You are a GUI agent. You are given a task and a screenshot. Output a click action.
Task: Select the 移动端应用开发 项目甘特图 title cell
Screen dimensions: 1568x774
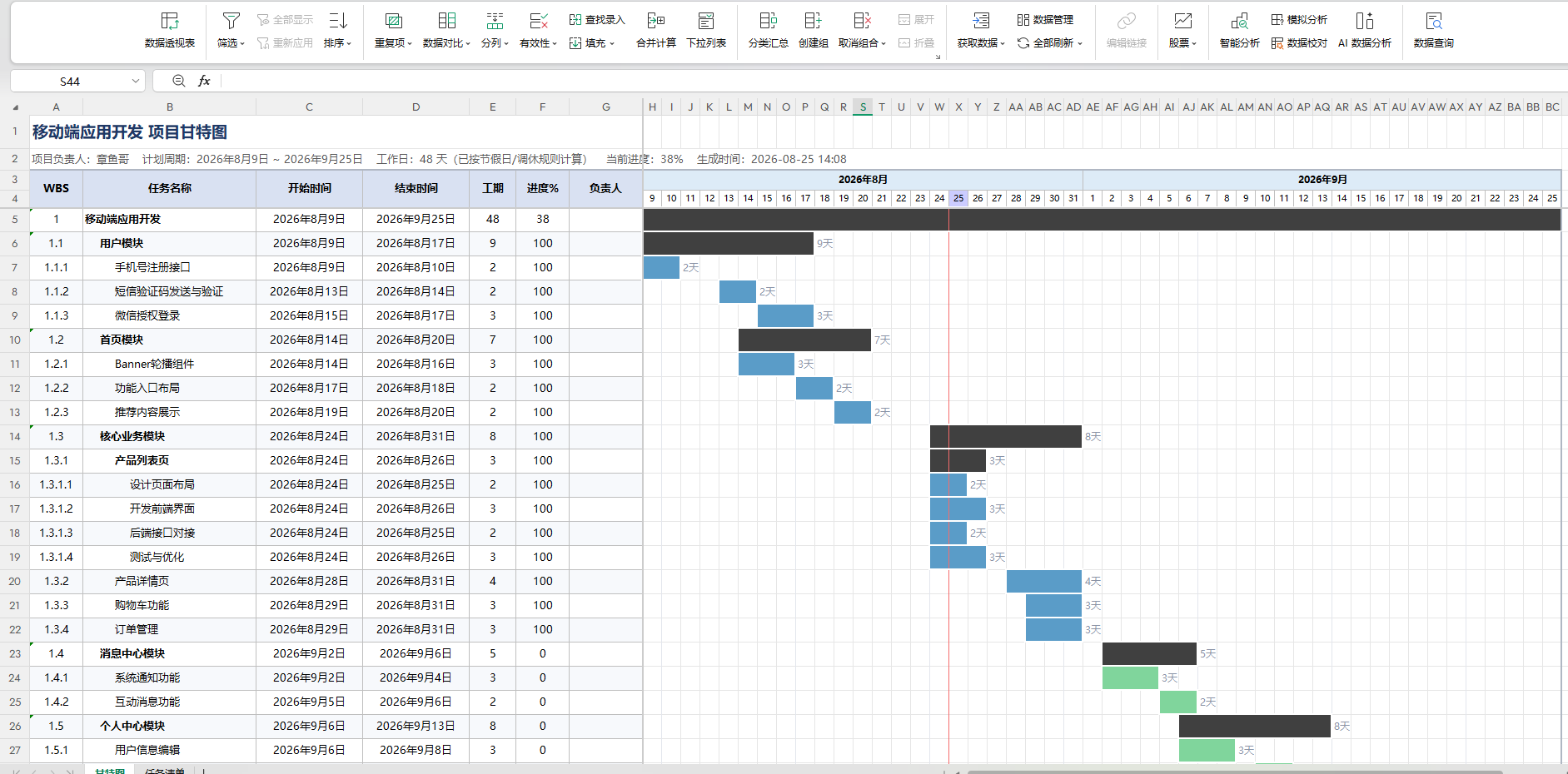coord(129,131)
